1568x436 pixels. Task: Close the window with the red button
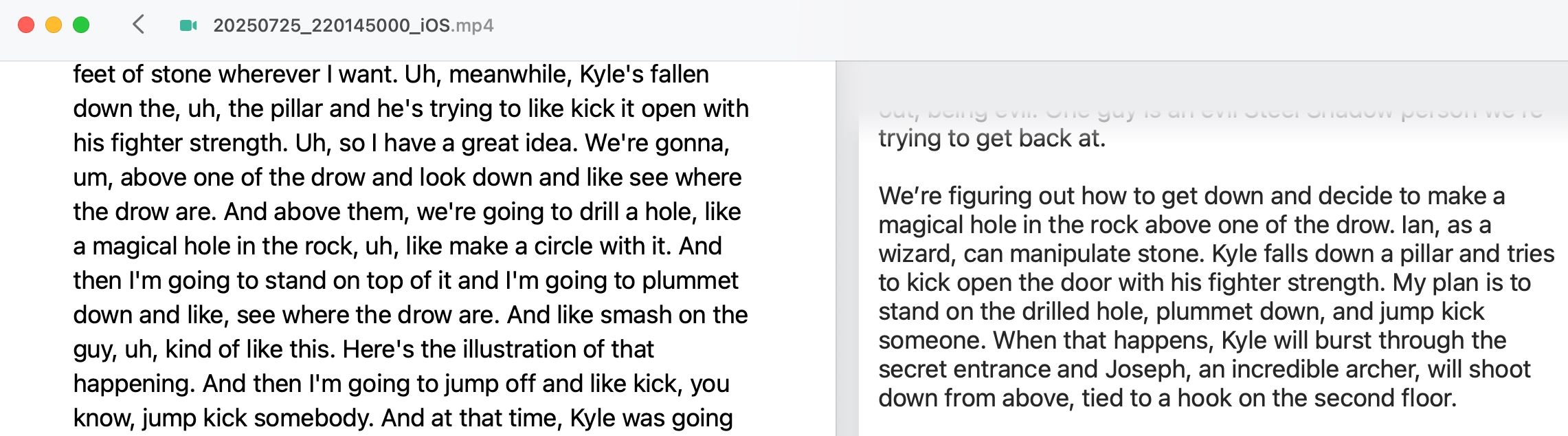[x=26, y=25]
